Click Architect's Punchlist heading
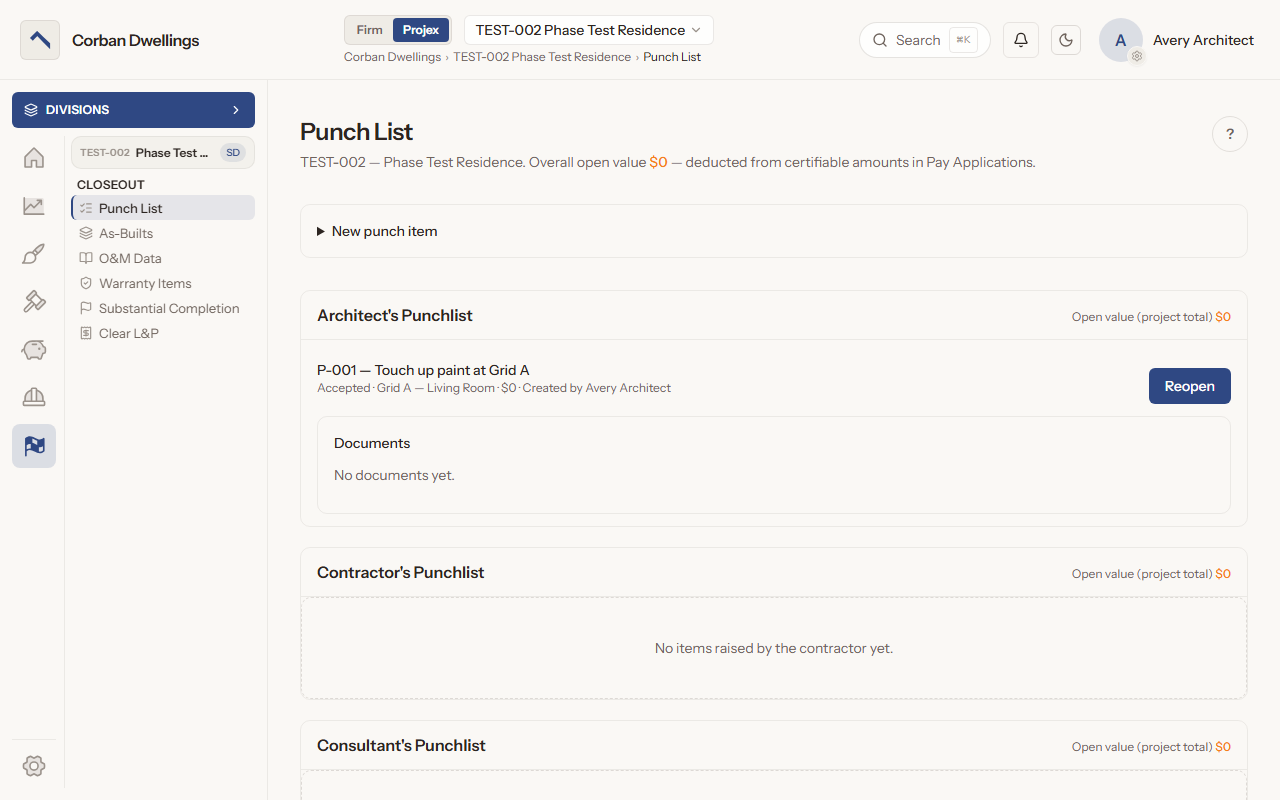This screenshot has width=1280, height=800. (395, 316)
